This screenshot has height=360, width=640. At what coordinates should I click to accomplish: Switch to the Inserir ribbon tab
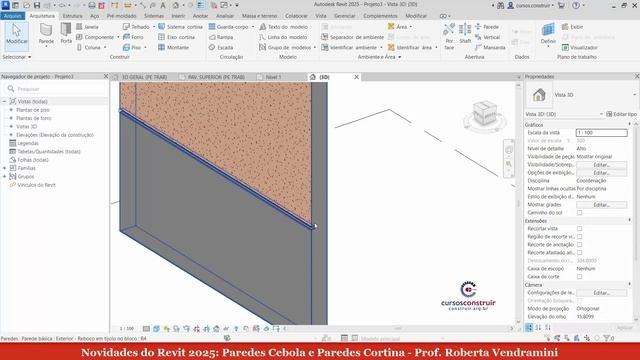[x=178, y=16]
